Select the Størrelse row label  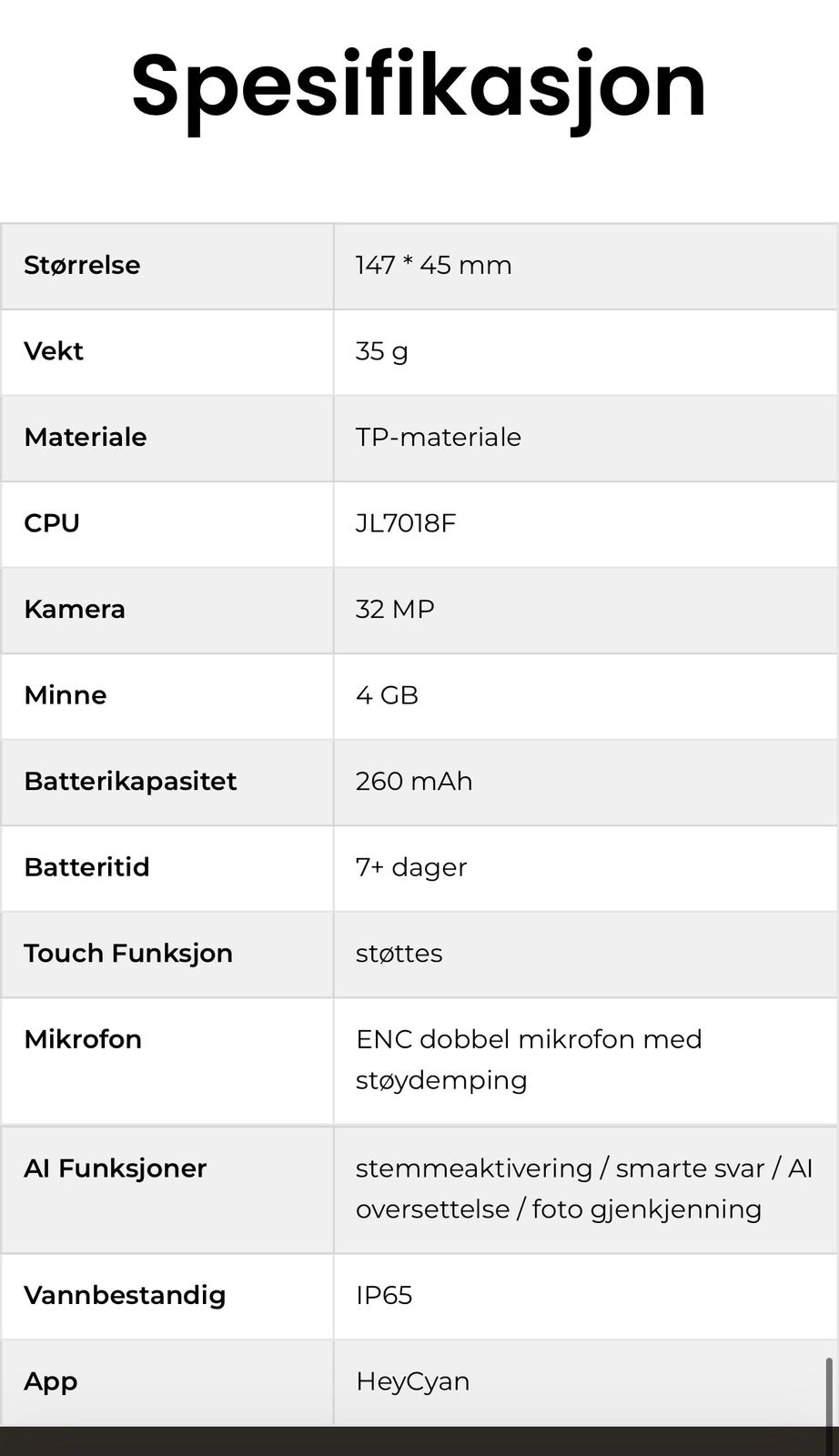click(82, 266)
